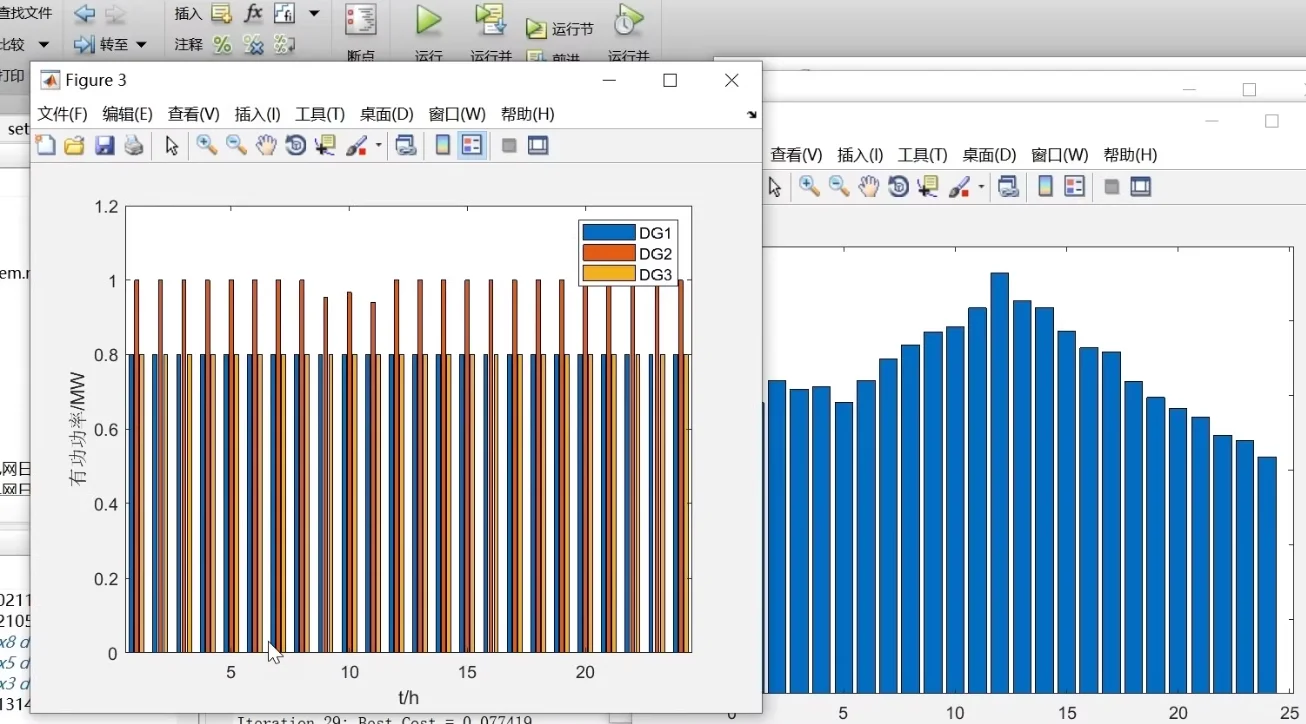Open 插入(I) menu in Figure 3

click(258, 114)
